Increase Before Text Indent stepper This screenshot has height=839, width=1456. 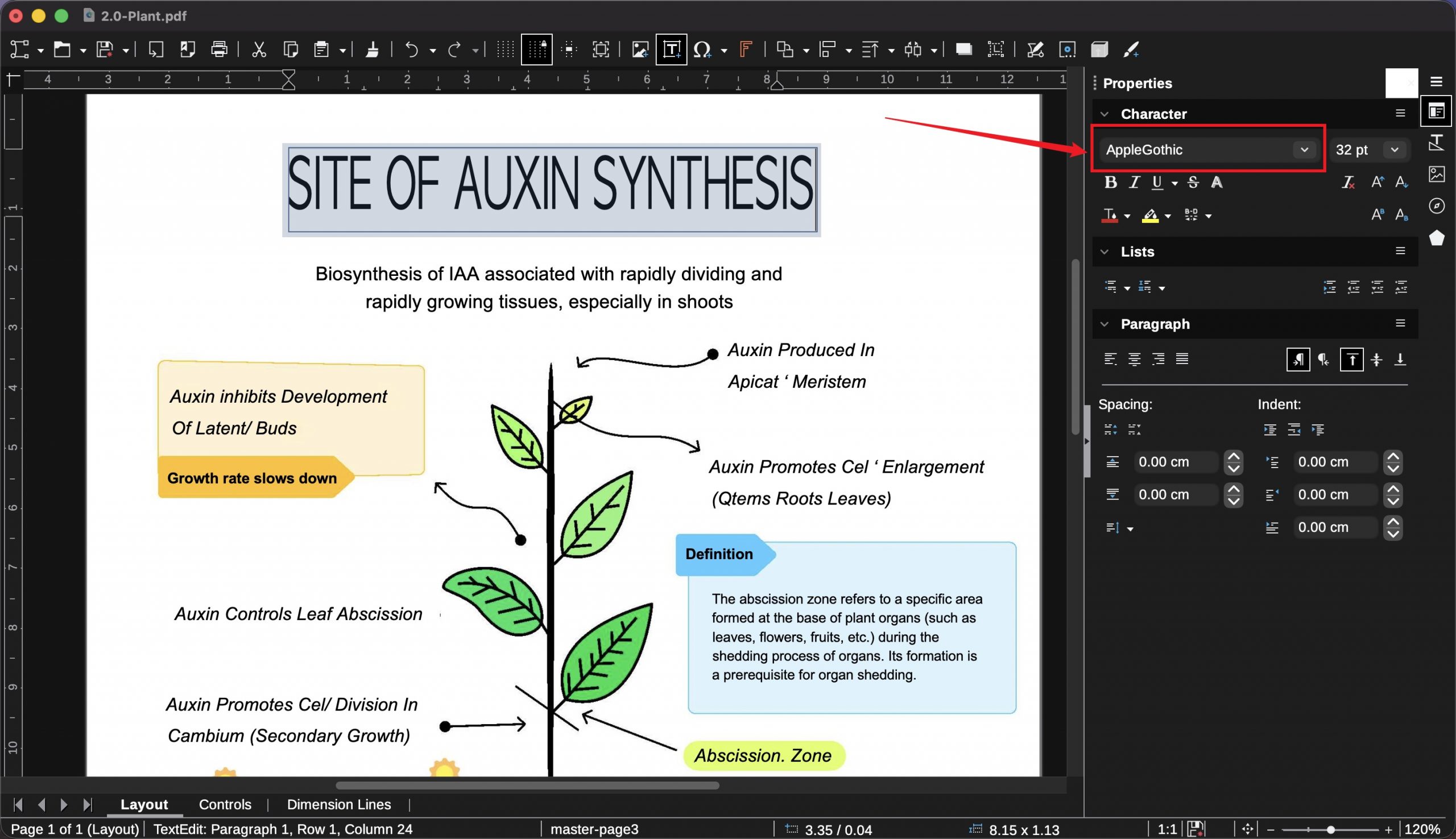[1393, 456]
